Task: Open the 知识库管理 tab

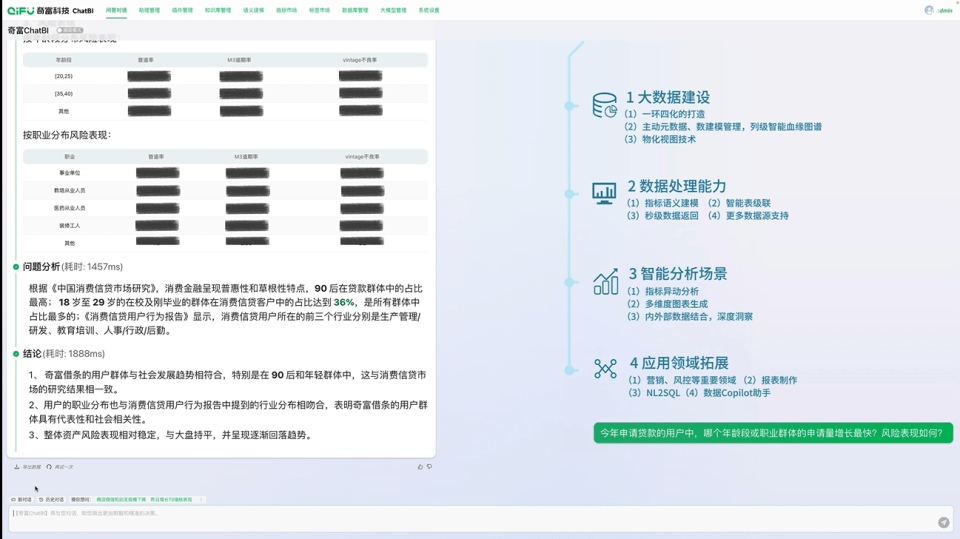Action: point(218,10)
